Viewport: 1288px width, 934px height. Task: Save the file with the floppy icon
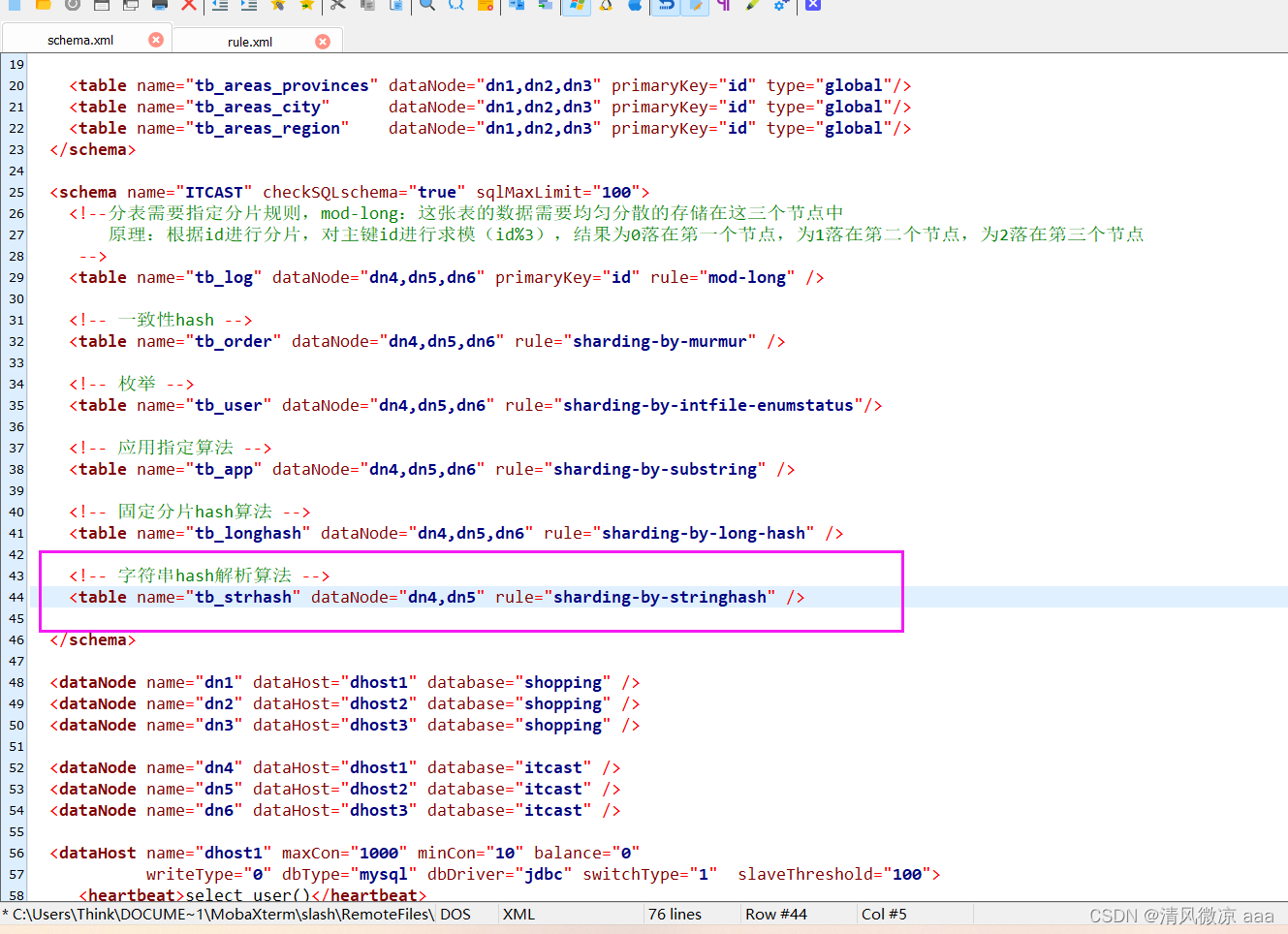coord(102,4)
